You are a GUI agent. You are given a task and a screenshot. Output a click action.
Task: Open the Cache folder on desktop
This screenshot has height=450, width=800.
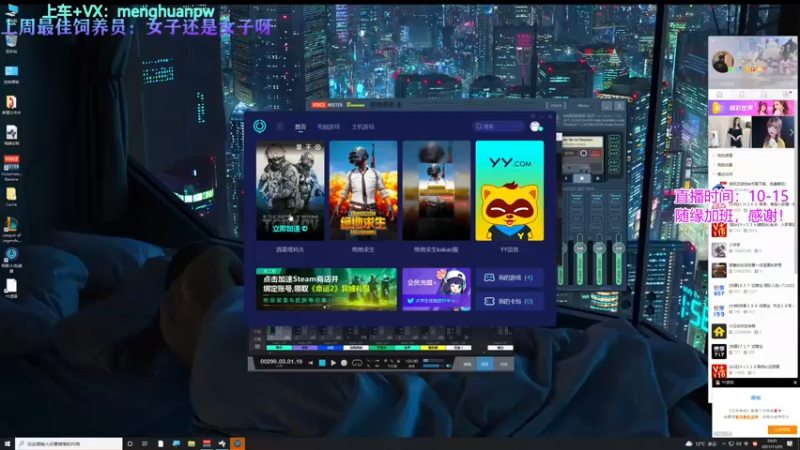(11, 196)
